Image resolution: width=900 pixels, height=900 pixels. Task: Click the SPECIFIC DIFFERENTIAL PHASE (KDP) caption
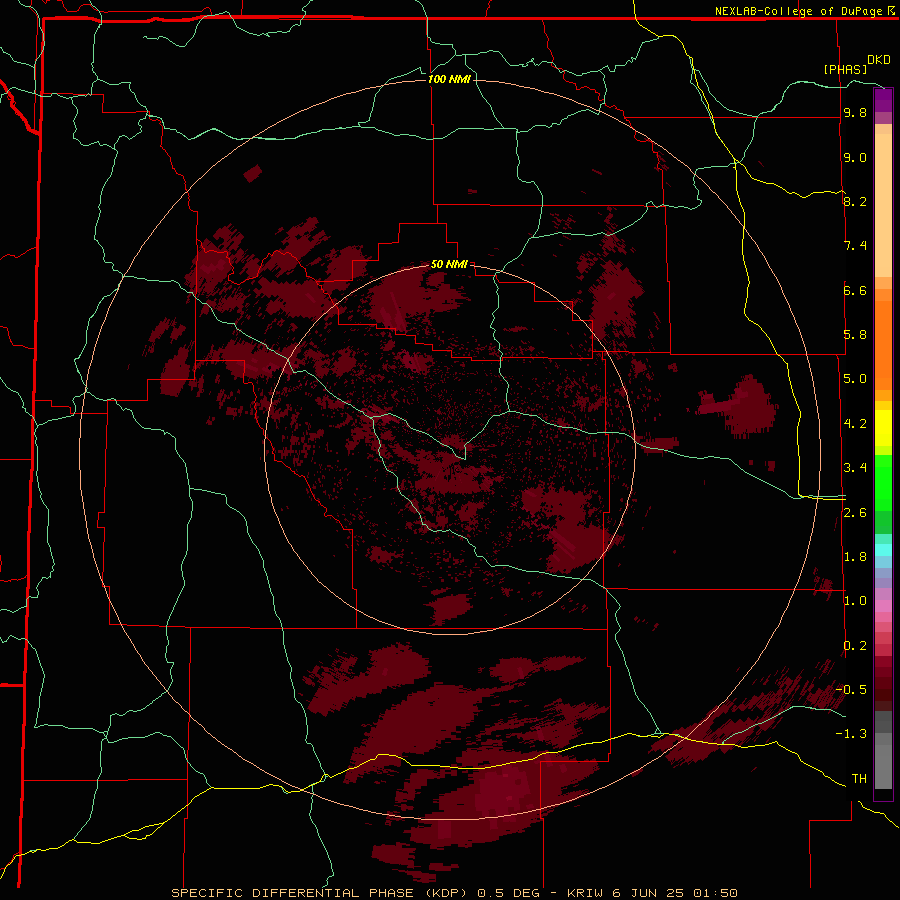coord(321,893)
